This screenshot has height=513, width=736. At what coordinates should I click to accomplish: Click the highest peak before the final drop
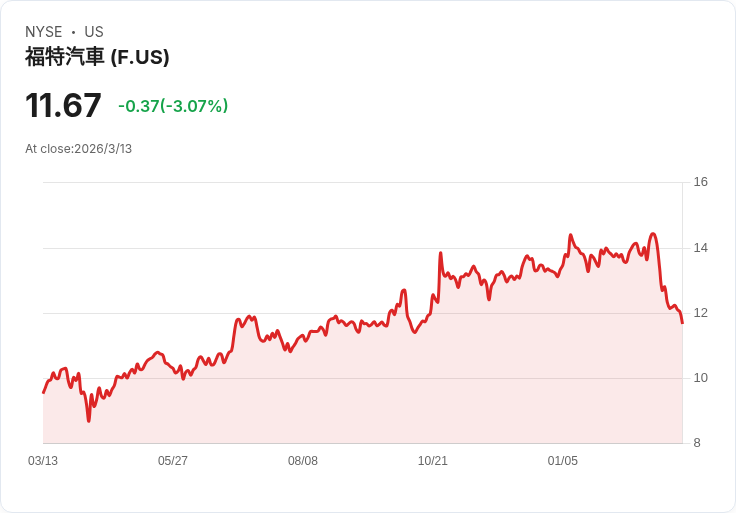[x=652, y=234]
